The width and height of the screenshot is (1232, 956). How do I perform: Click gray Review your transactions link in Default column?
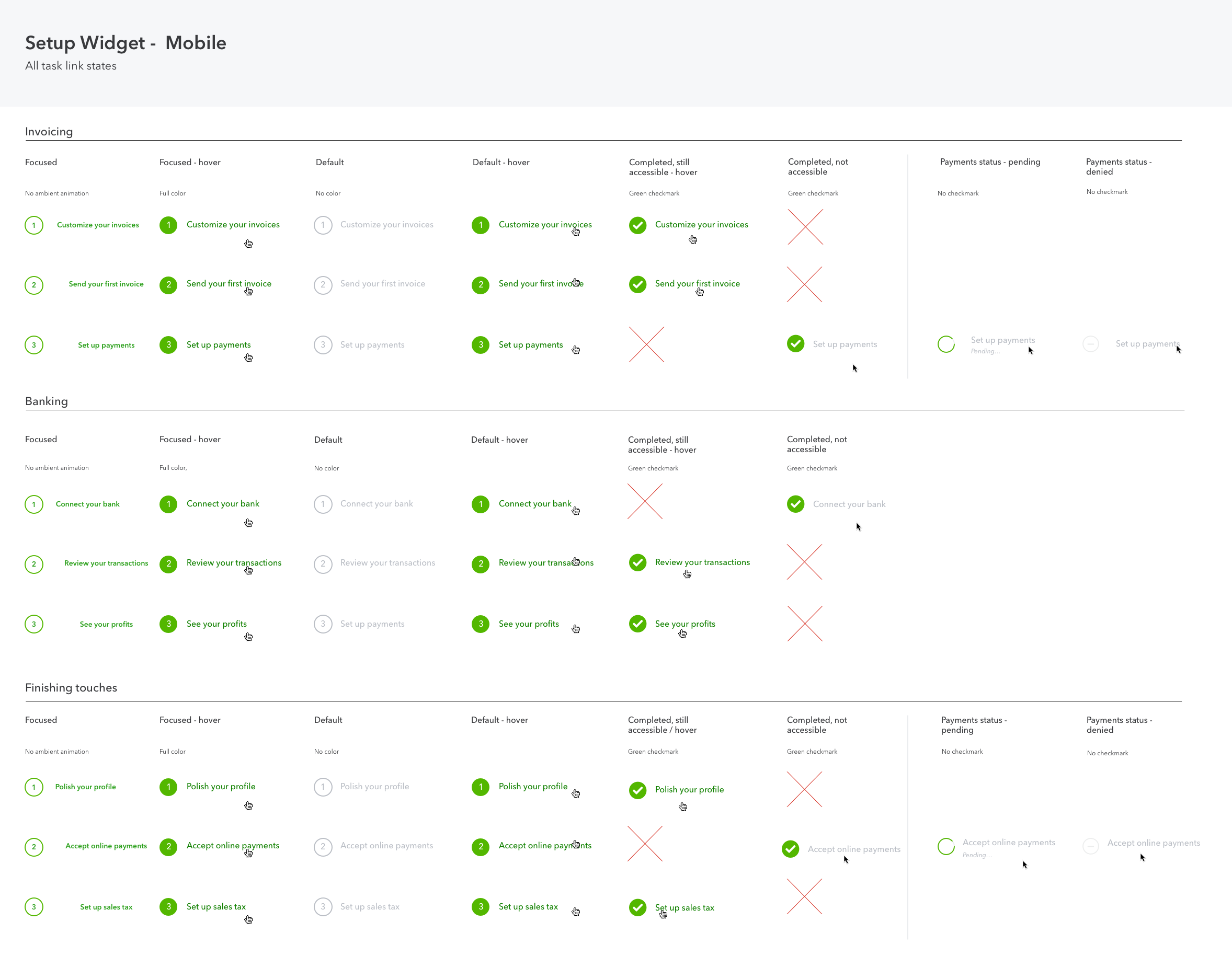pyautogui.click(x=387, y=563)
